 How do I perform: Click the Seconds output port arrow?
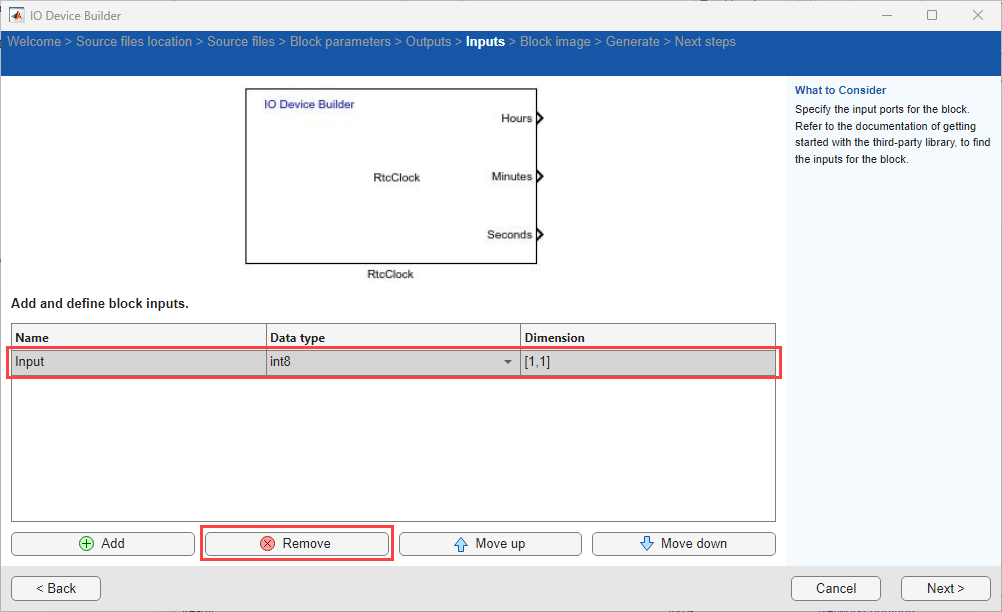click(x=539, y=235)
